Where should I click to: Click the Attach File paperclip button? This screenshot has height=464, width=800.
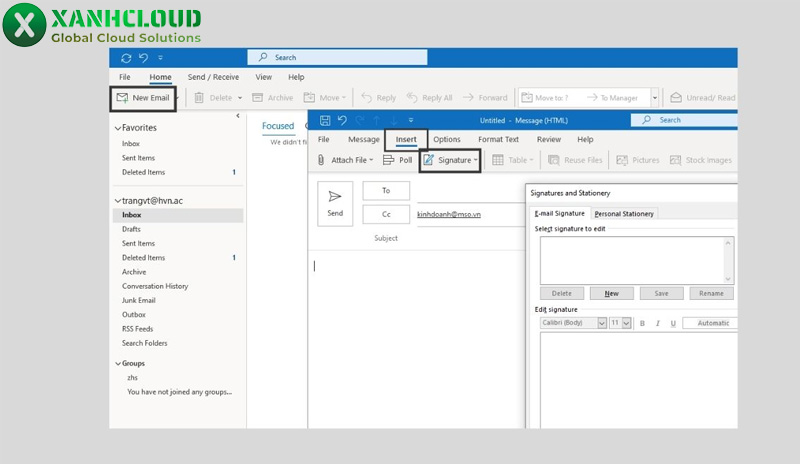tap(345, 160)
